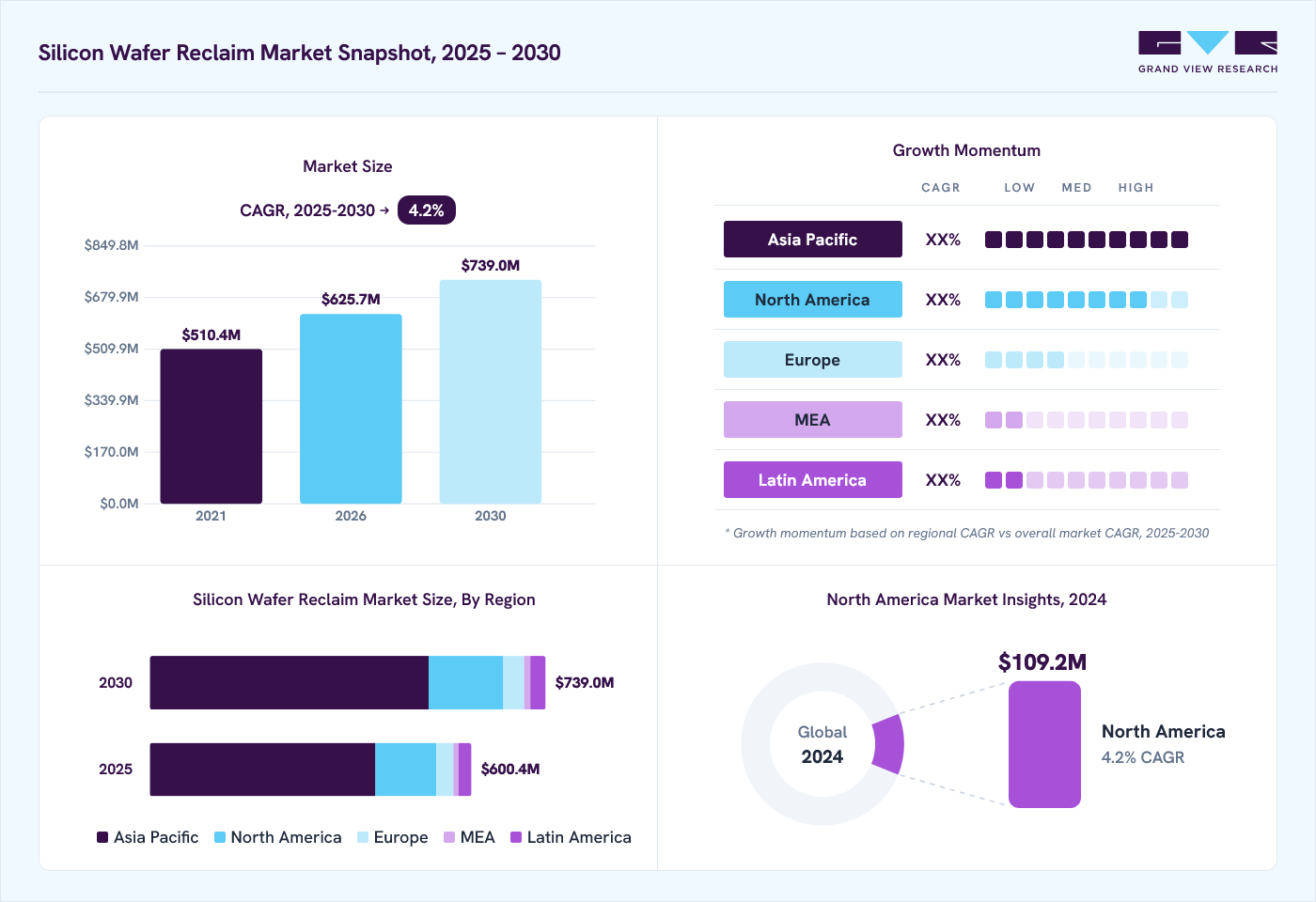Click the Europe legend color swatch
Viewport: 1316px width, 902px height.
(363, 837)
